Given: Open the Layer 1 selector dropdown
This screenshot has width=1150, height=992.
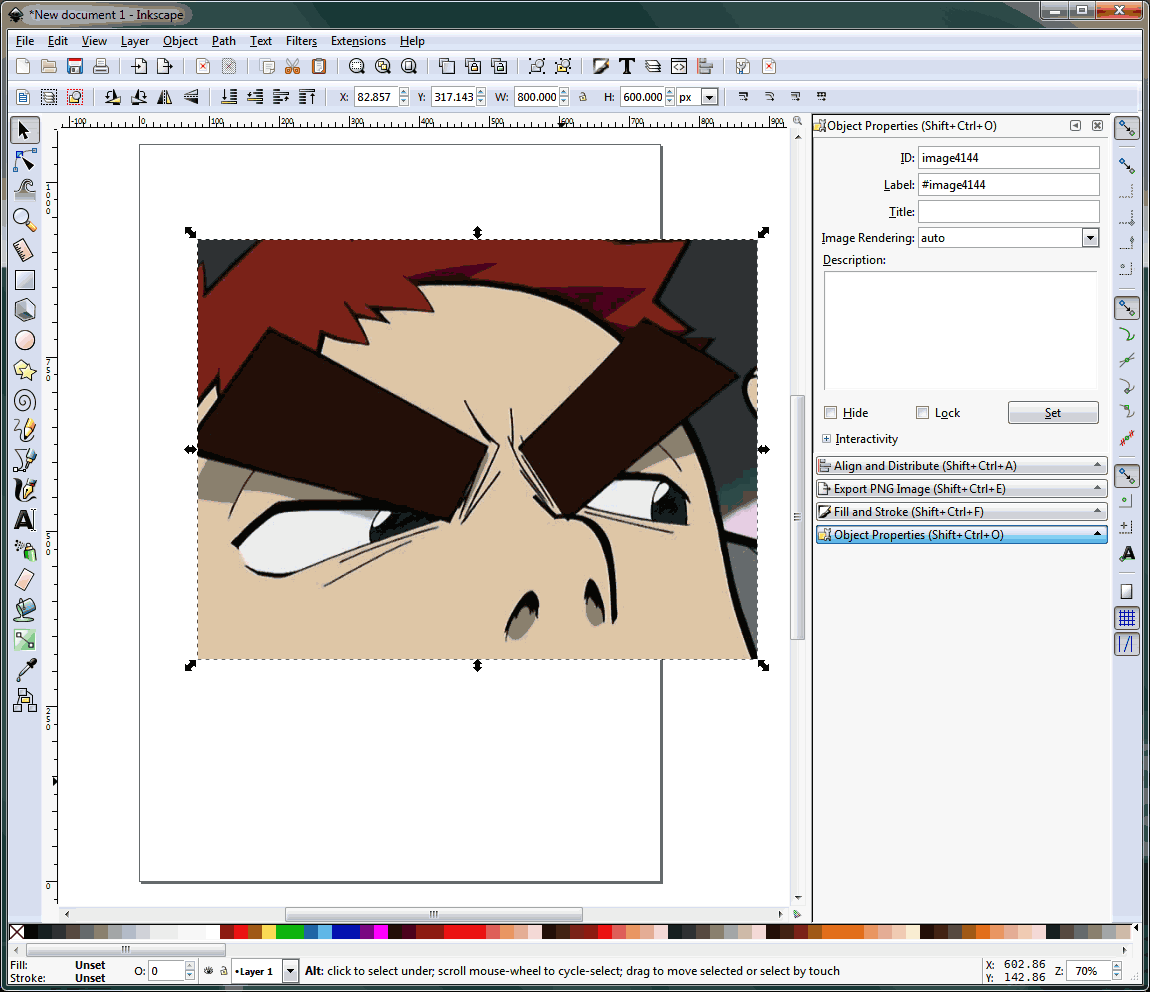Looking at the screenshot, I should pos(290,971).
